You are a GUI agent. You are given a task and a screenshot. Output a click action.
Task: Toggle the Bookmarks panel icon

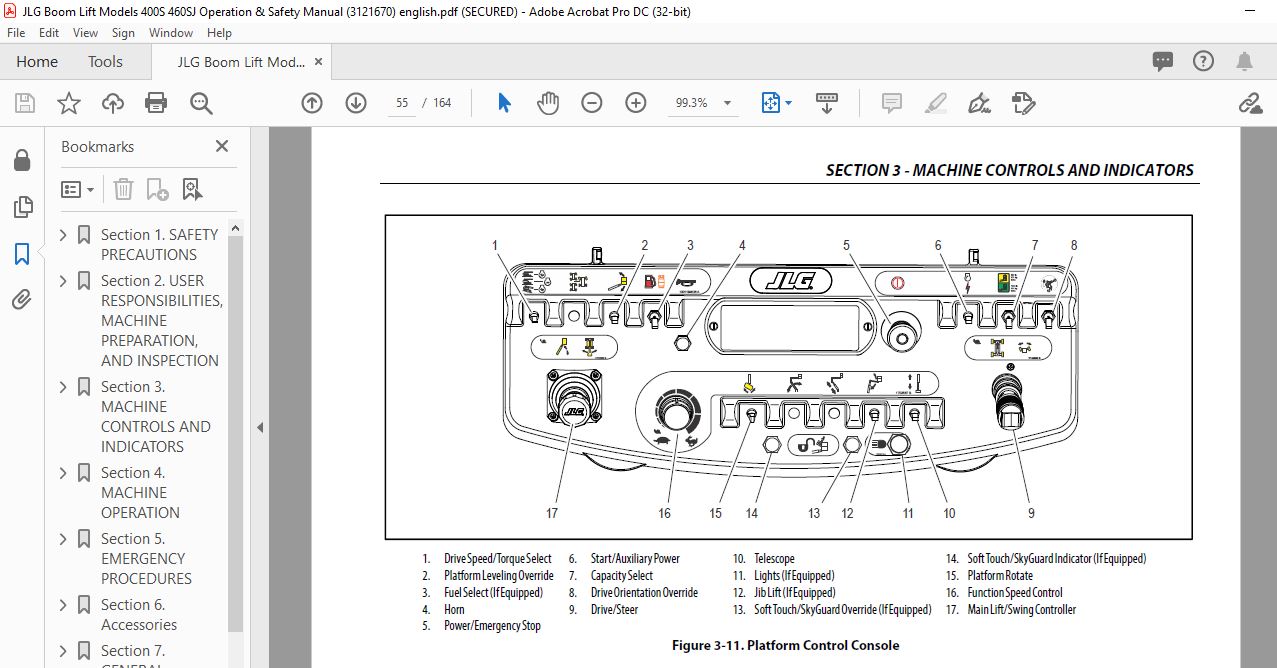tap(22, 254)
